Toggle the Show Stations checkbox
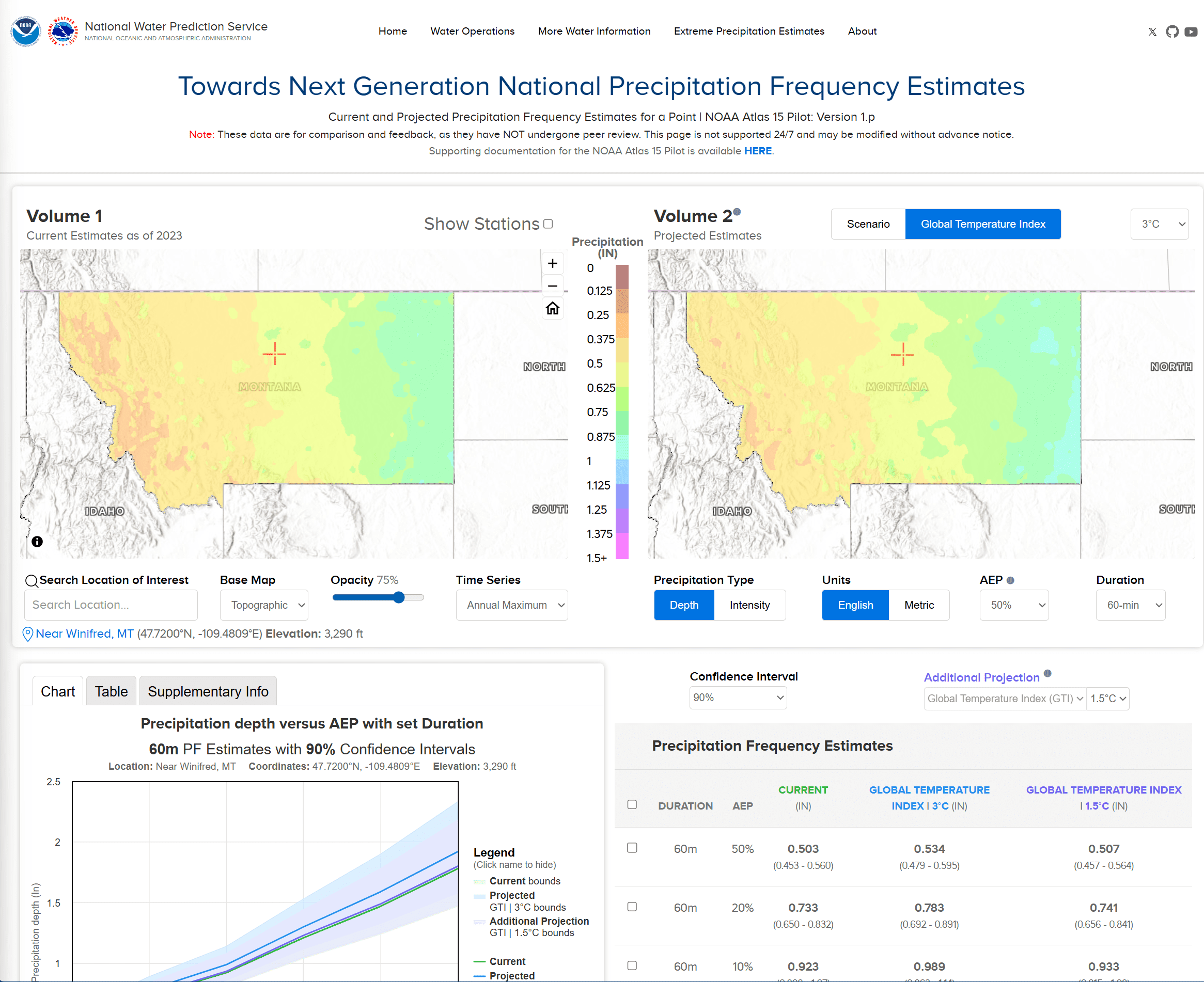The height and width of the screenshot is (982, 1204). (548, 224)
